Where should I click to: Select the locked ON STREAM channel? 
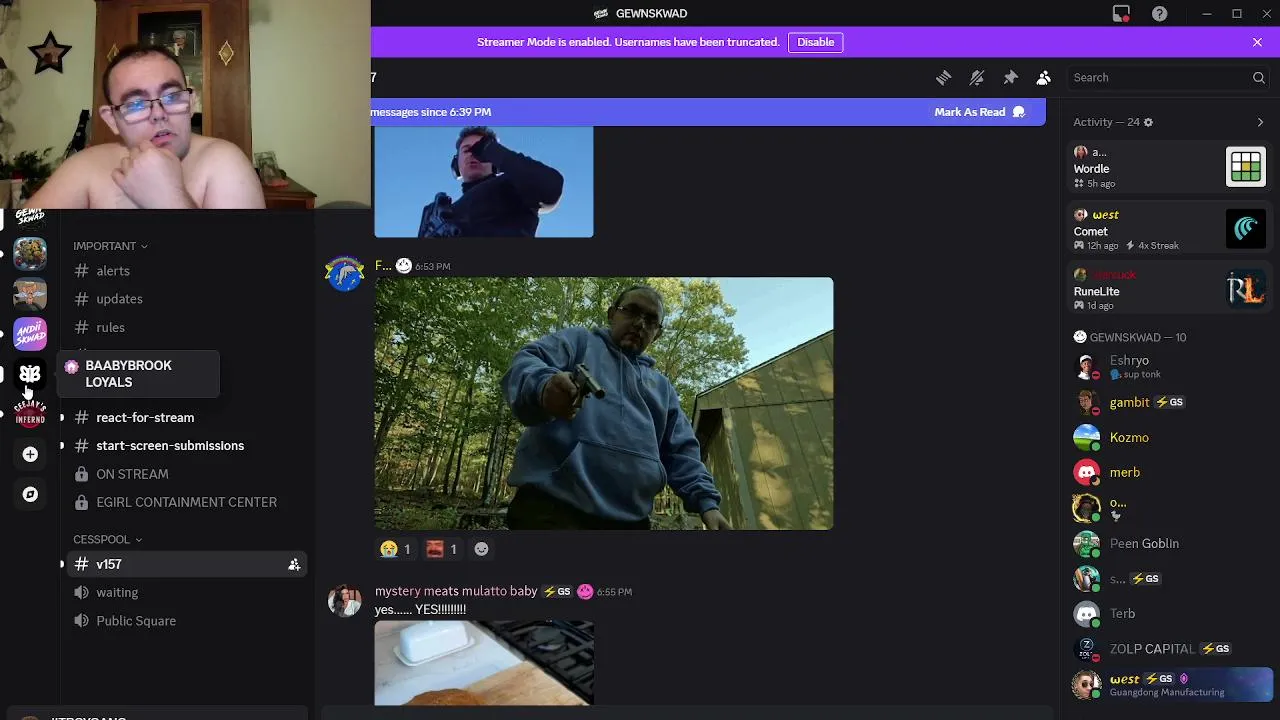[x=187, y=474]
